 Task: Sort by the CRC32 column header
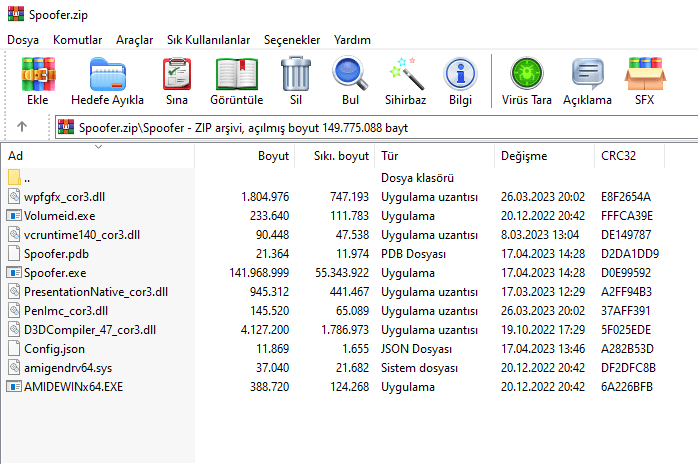click(629, 156)
